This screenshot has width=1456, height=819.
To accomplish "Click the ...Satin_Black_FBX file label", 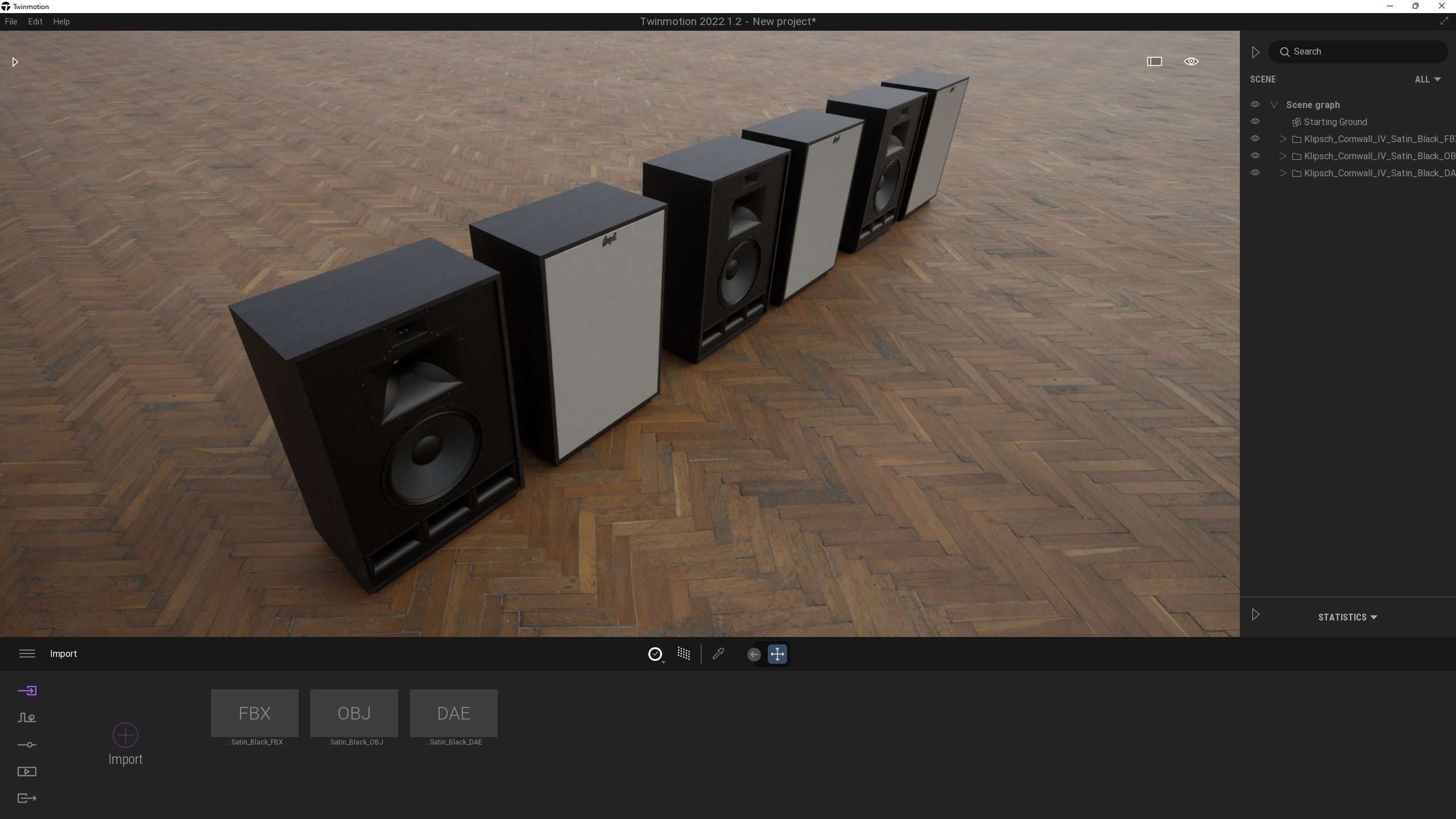I will (x=254, y=742).
